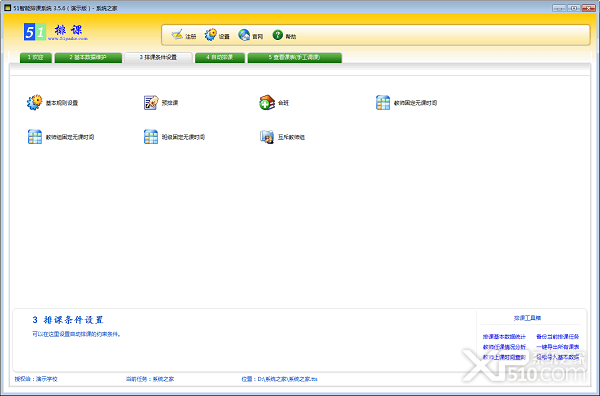Viewport: 600px width, 396px height.
Task: Click the www.51paike.com URL under logo
Action: coord(68,39)
